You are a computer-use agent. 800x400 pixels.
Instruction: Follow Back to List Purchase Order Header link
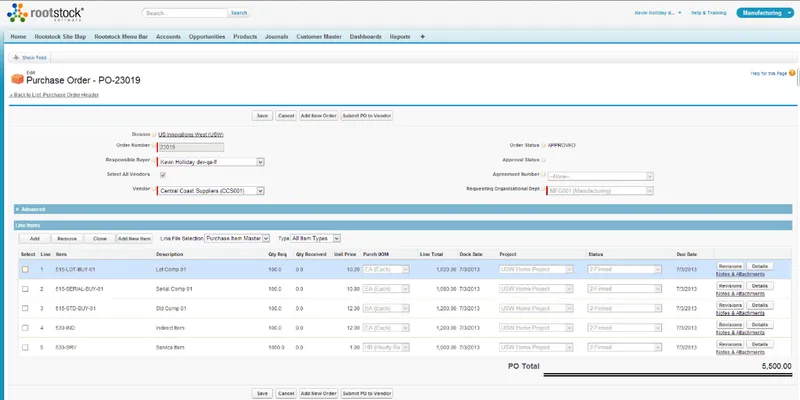[x=54, y=95]
